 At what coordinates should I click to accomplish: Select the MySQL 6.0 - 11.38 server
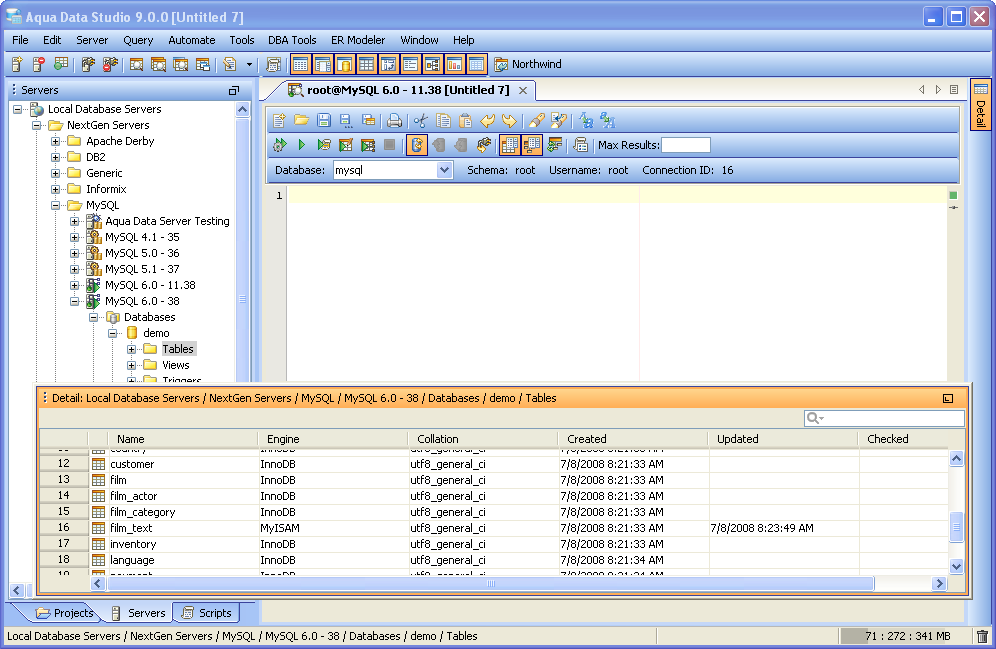[x=150, y=285]
